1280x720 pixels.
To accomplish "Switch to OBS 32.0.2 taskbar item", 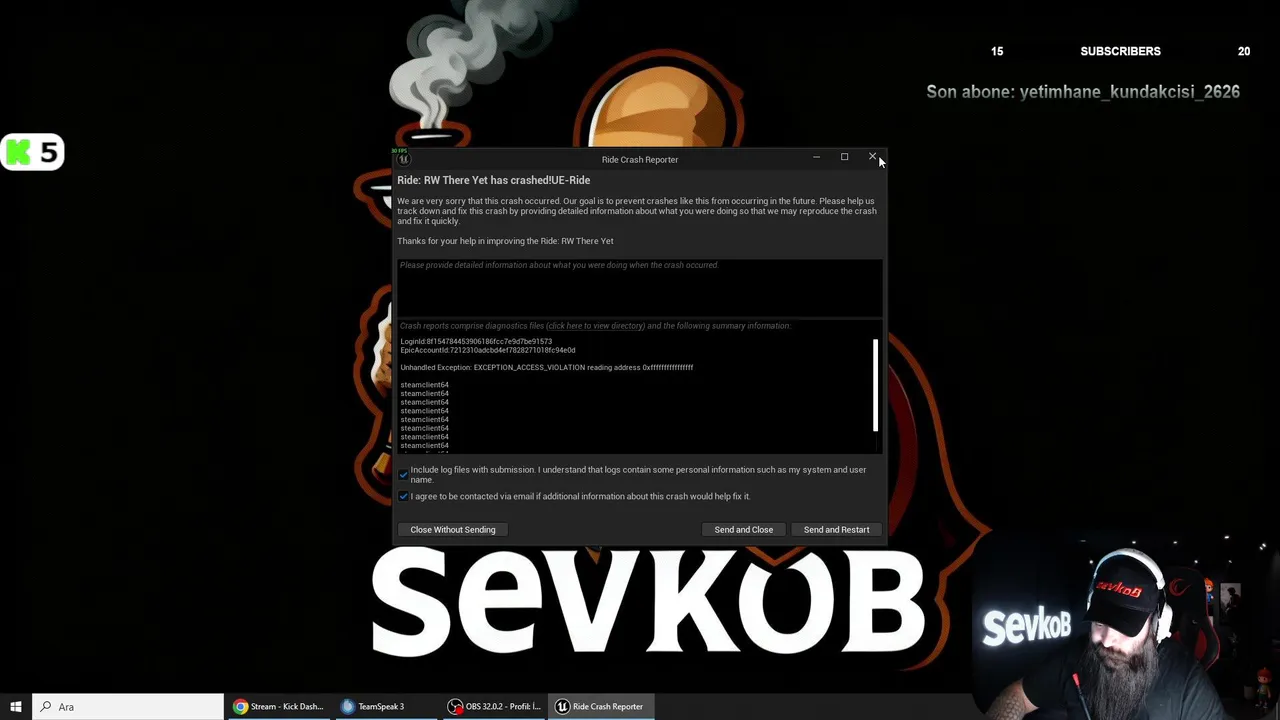I will pyautogui.click(x=494, y=707).
